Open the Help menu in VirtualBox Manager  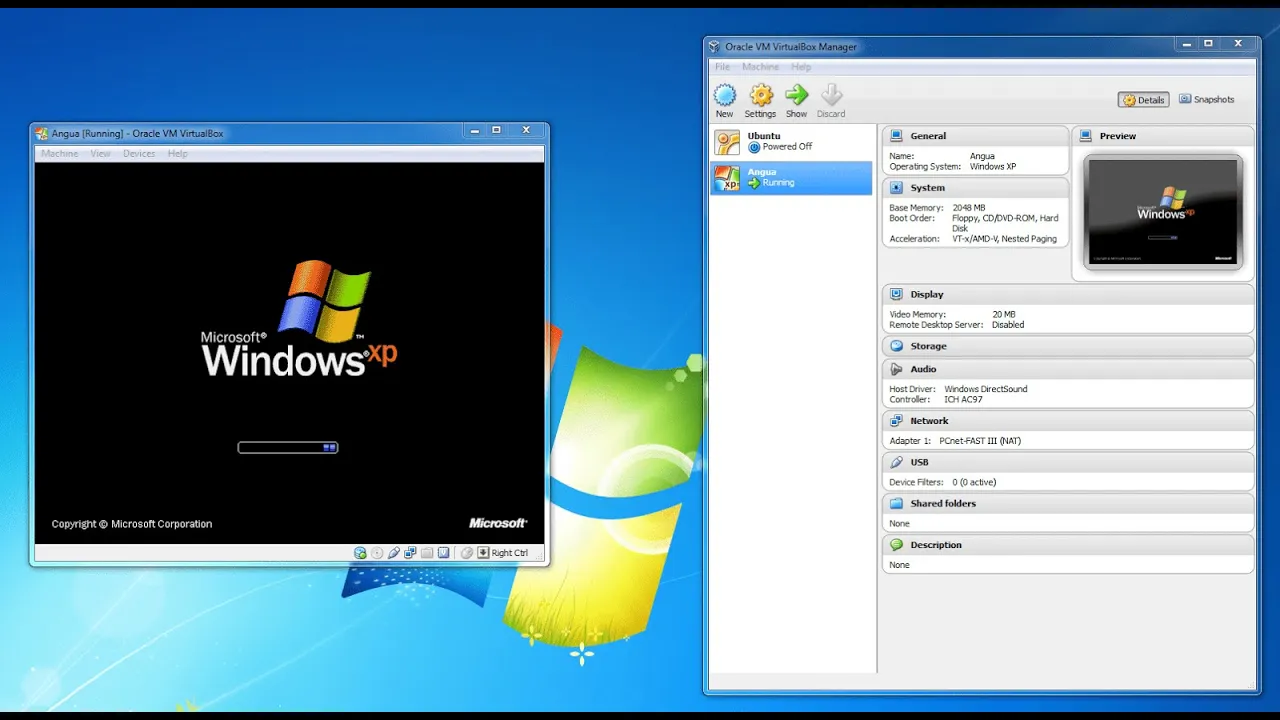(x=801, y=67)
